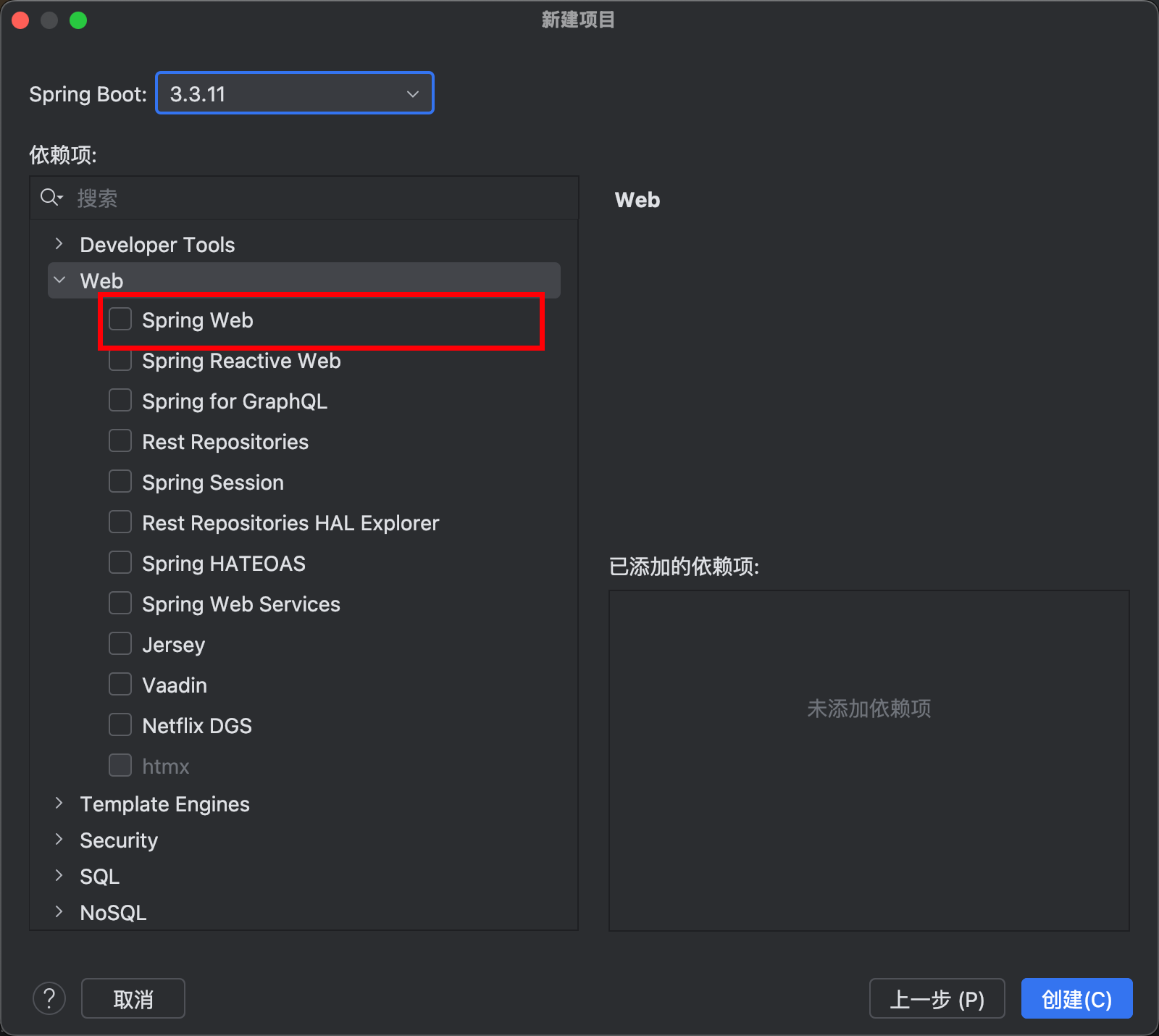Click the Security label

pos(119,840)
